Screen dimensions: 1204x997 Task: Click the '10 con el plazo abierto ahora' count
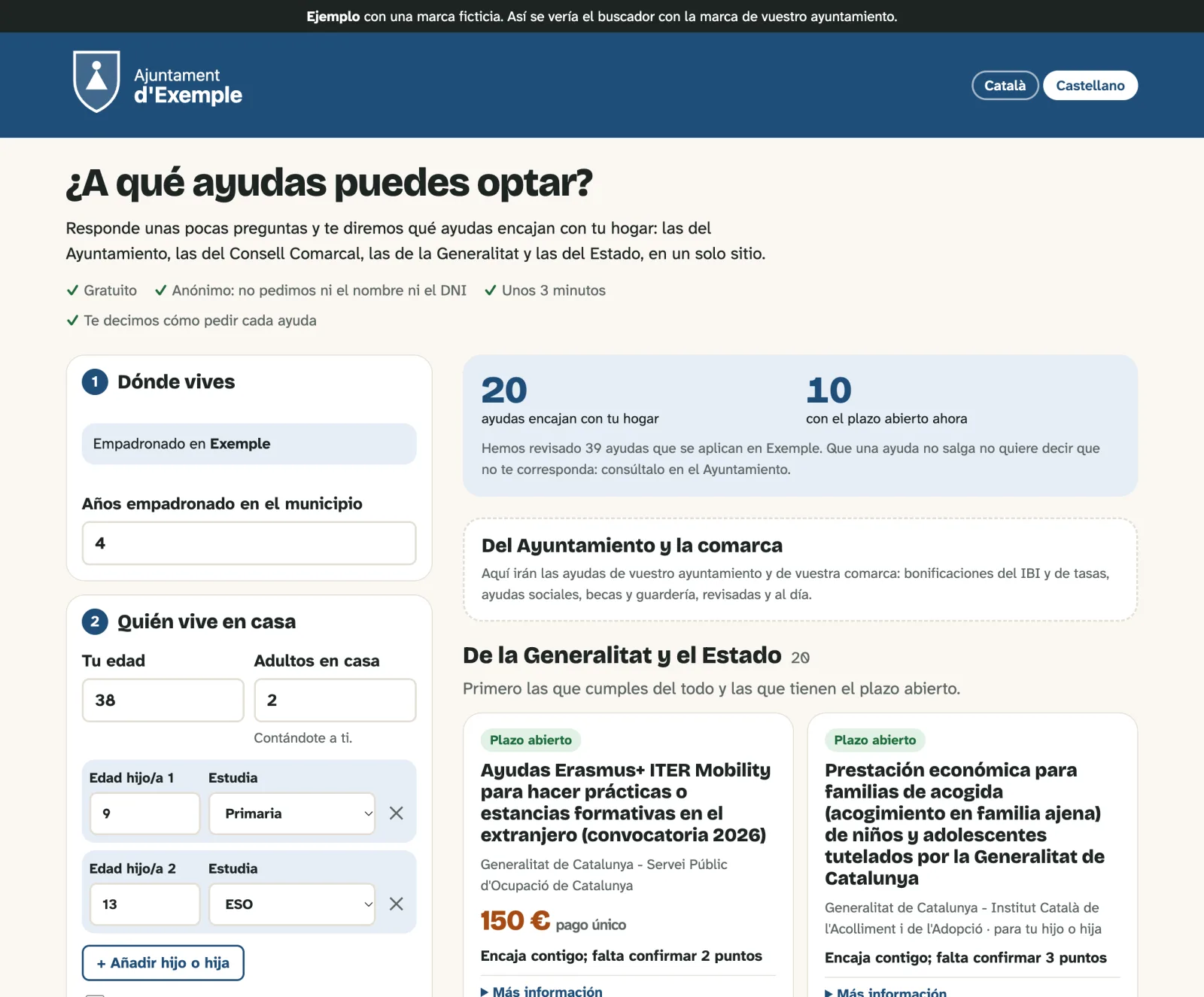tap(886, 401)
